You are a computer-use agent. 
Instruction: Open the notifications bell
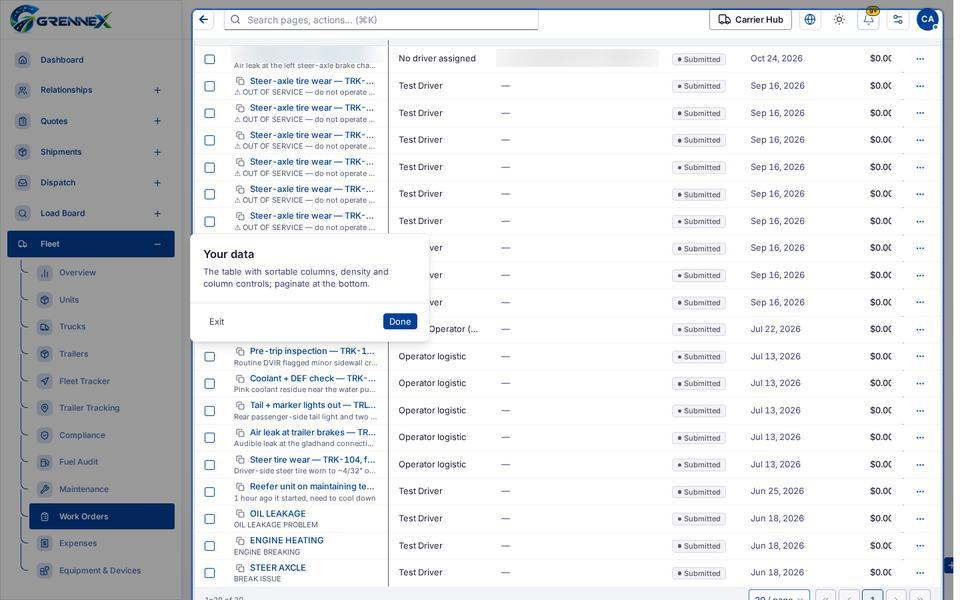click(869, 20)
